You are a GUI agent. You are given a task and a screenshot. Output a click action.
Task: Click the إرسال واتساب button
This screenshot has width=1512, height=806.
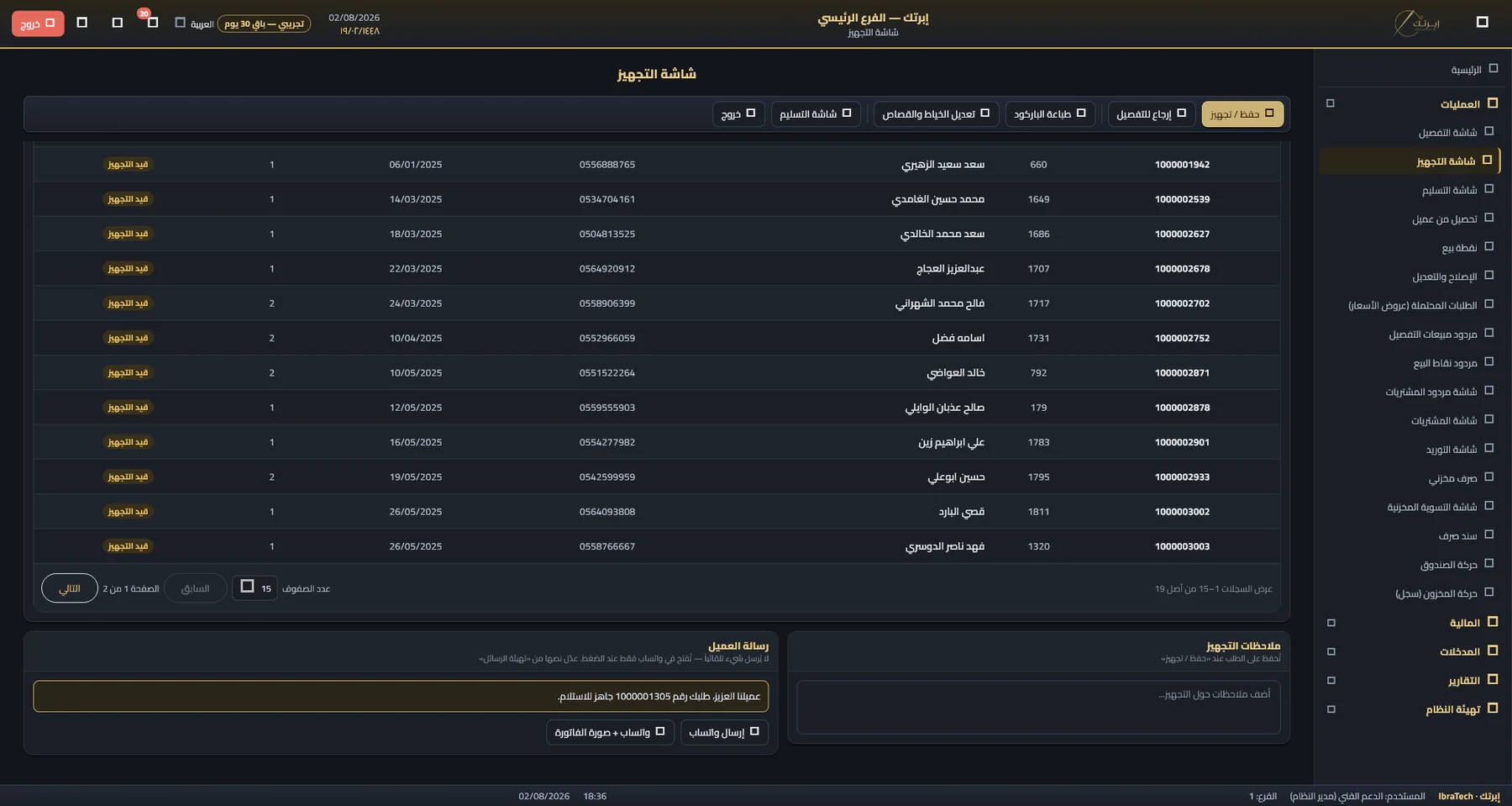(x=724, y=732)
